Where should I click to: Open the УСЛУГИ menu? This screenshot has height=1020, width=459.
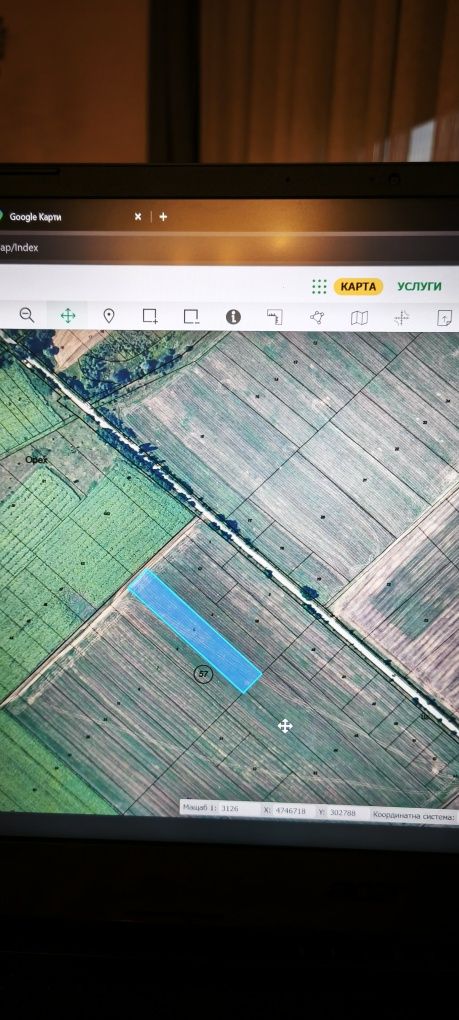[419, 287]
